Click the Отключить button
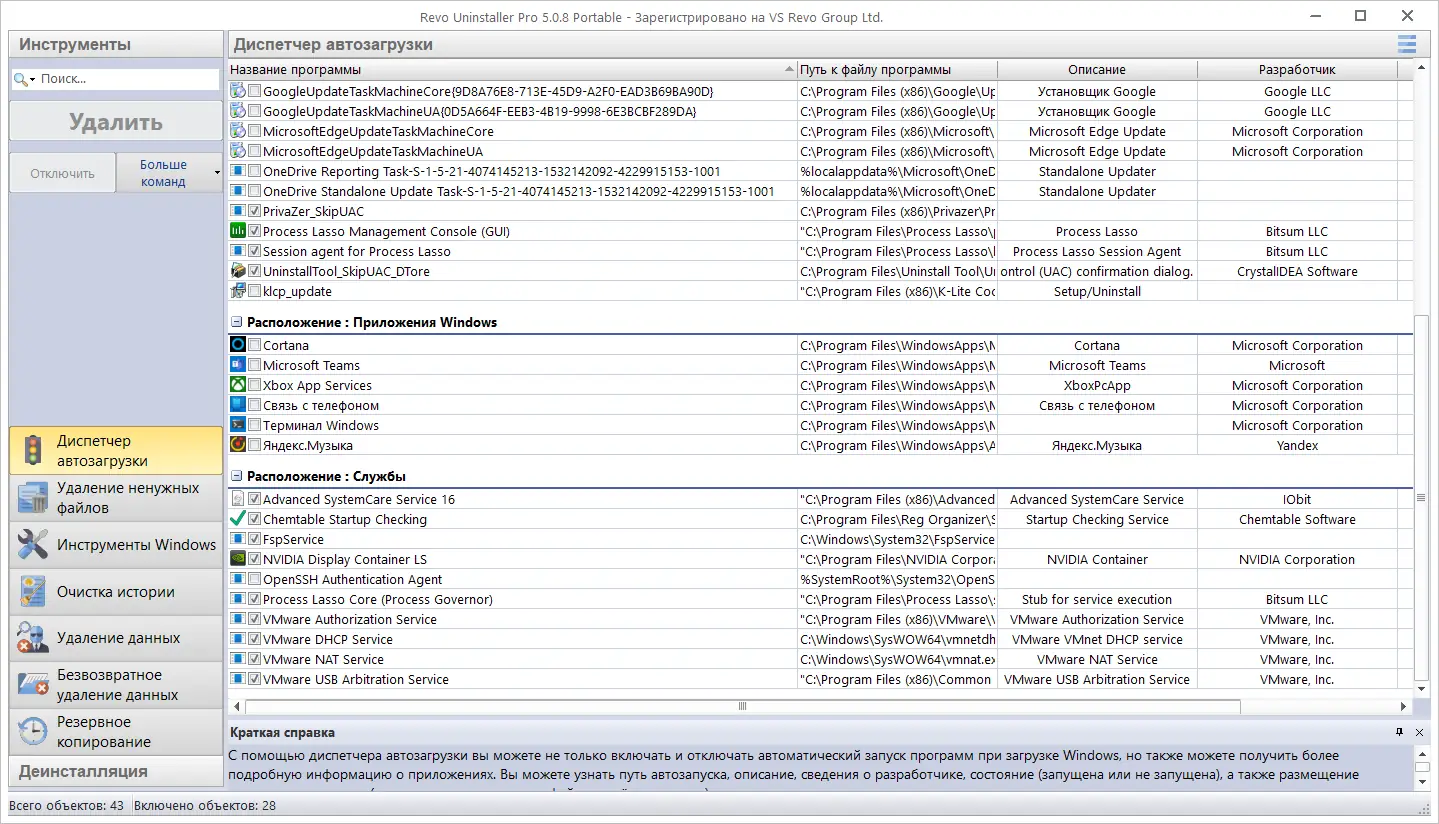The image size is (1439, 824). coord(62,173)
